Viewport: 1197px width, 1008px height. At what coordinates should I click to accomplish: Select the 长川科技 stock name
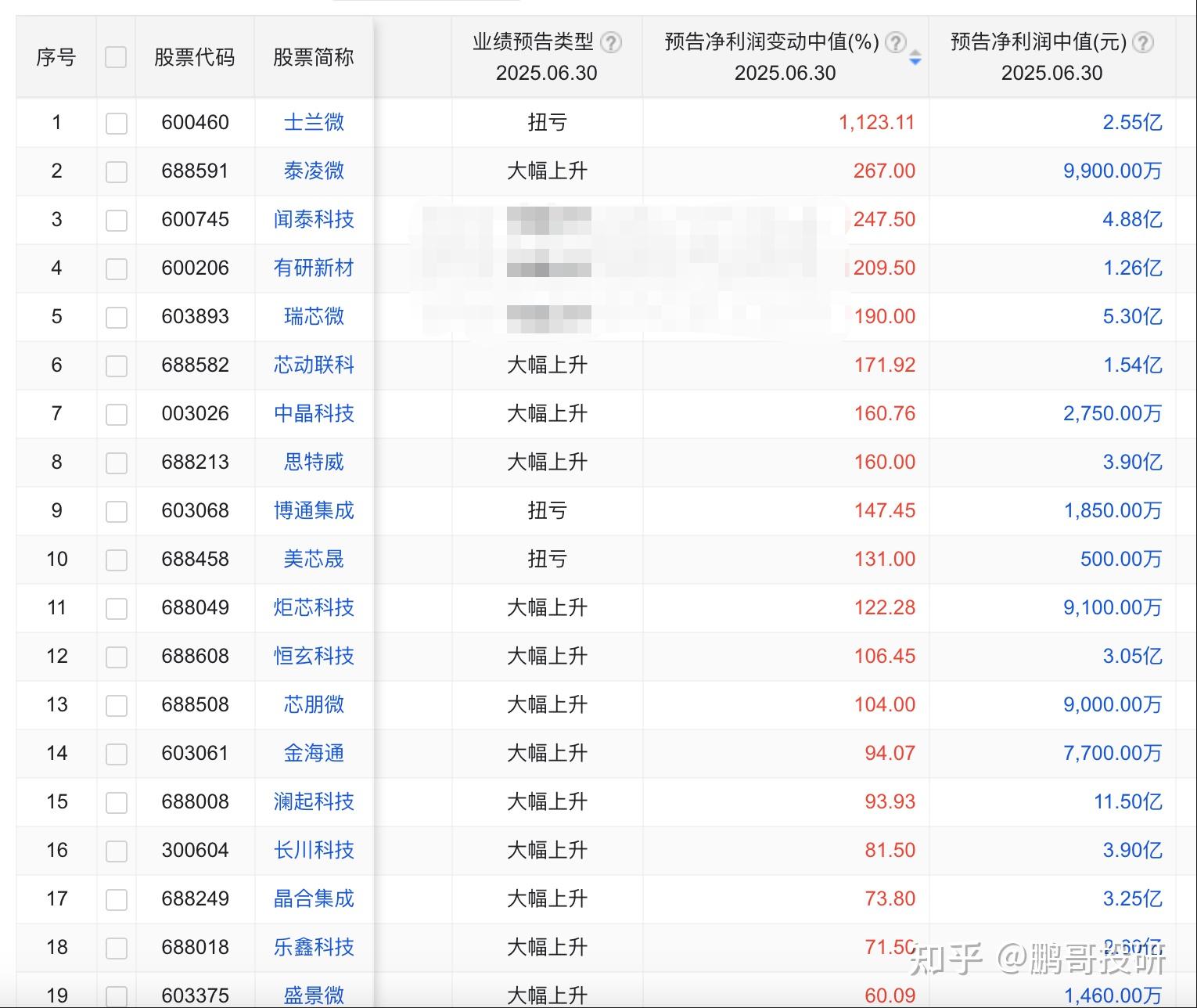coord(313,851)
